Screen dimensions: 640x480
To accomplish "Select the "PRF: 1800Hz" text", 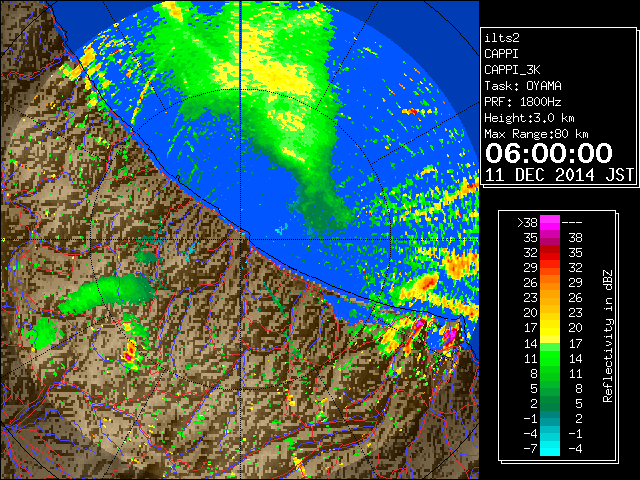I will click(x=523, y=102).
